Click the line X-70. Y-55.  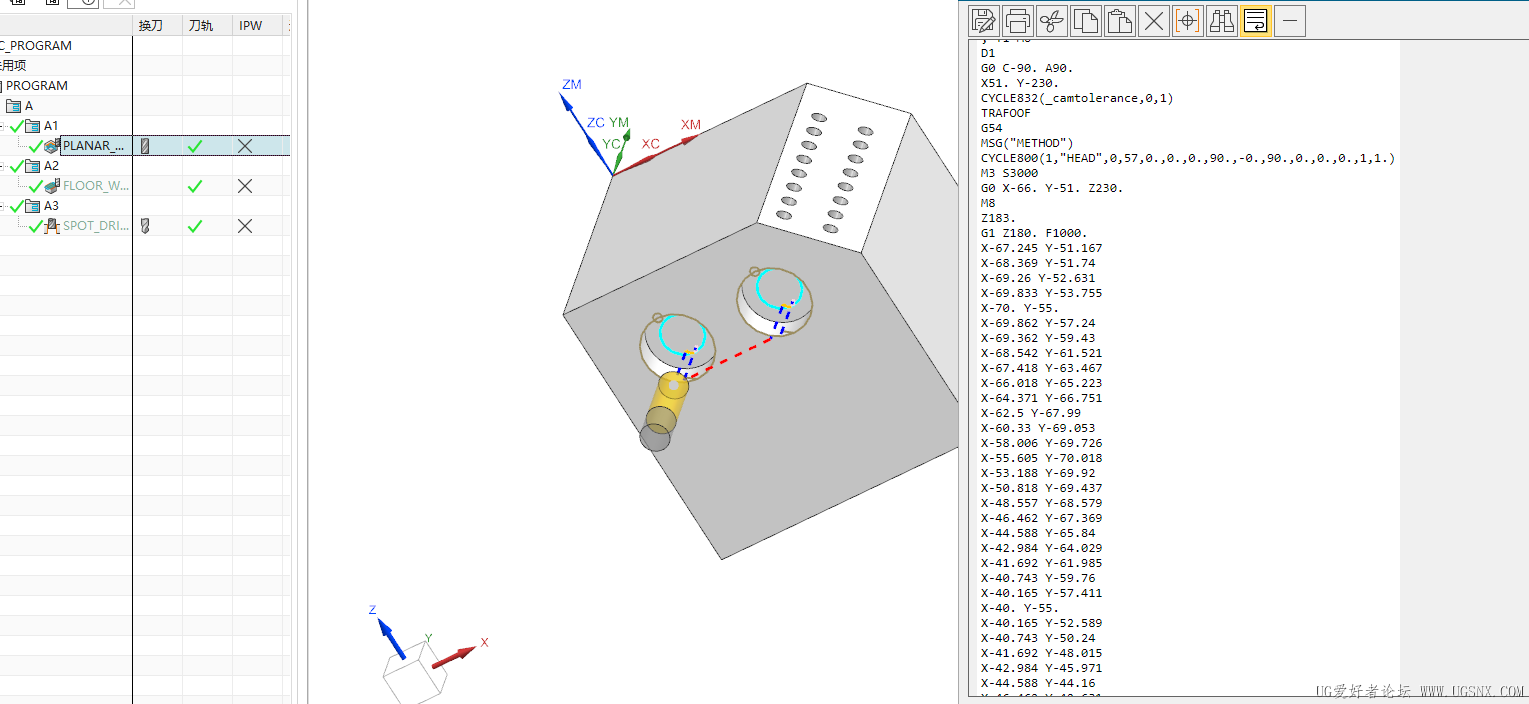click(x=1020, y=308)
